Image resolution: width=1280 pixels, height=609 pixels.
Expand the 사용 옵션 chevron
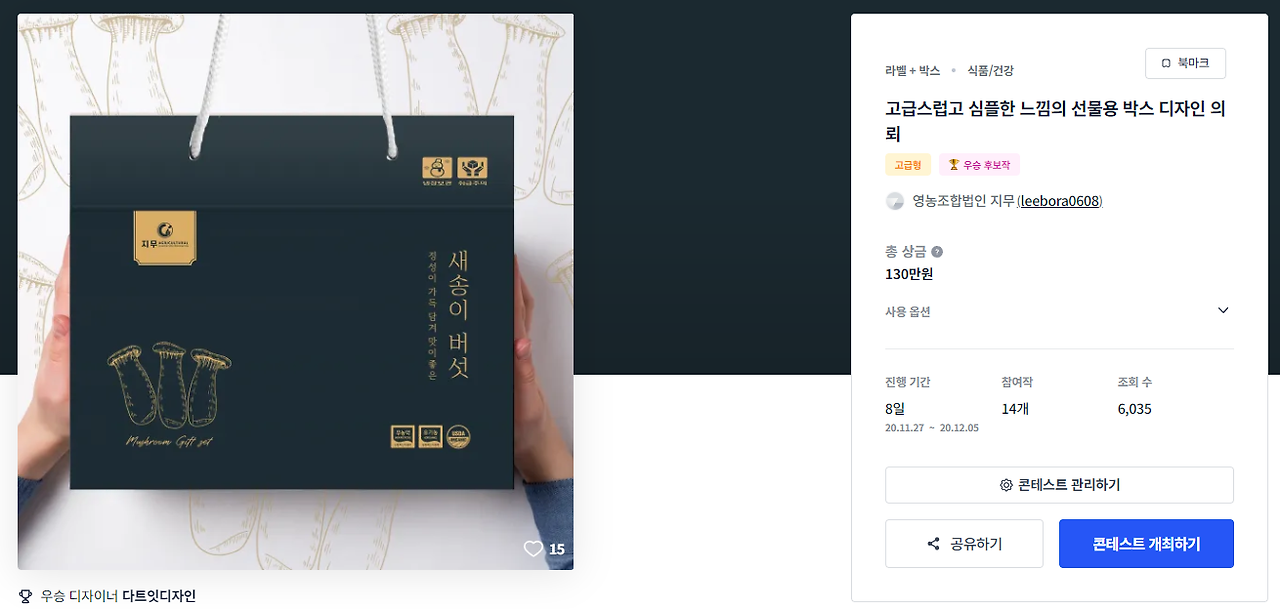click(1223, 311)
